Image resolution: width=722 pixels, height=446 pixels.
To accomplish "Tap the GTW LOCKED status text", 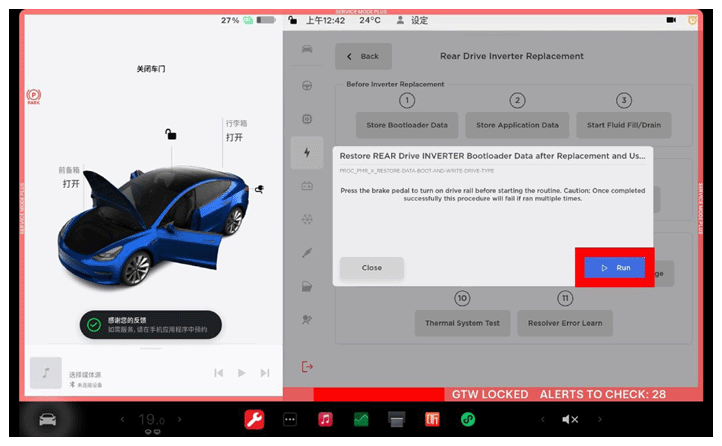I will click(490, 394).
